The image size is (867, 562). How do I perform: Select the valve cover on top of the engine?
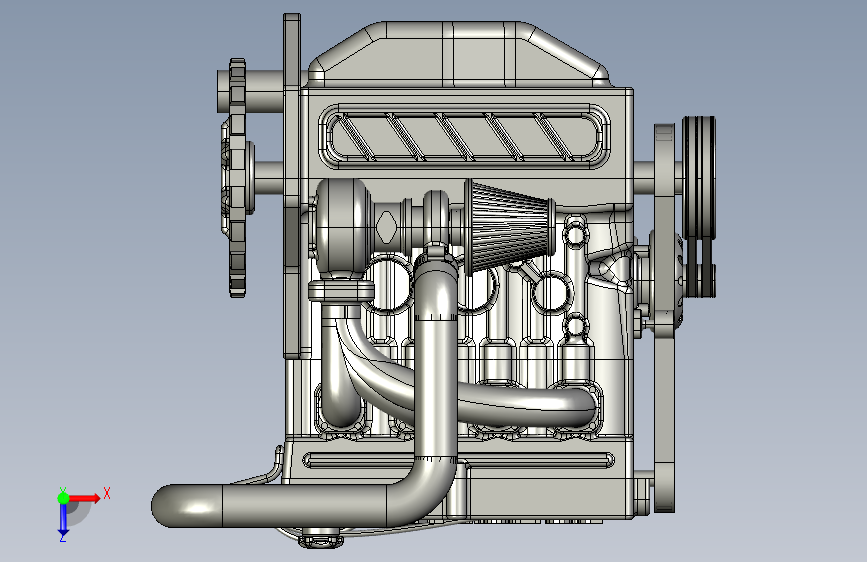coord(459,54)
